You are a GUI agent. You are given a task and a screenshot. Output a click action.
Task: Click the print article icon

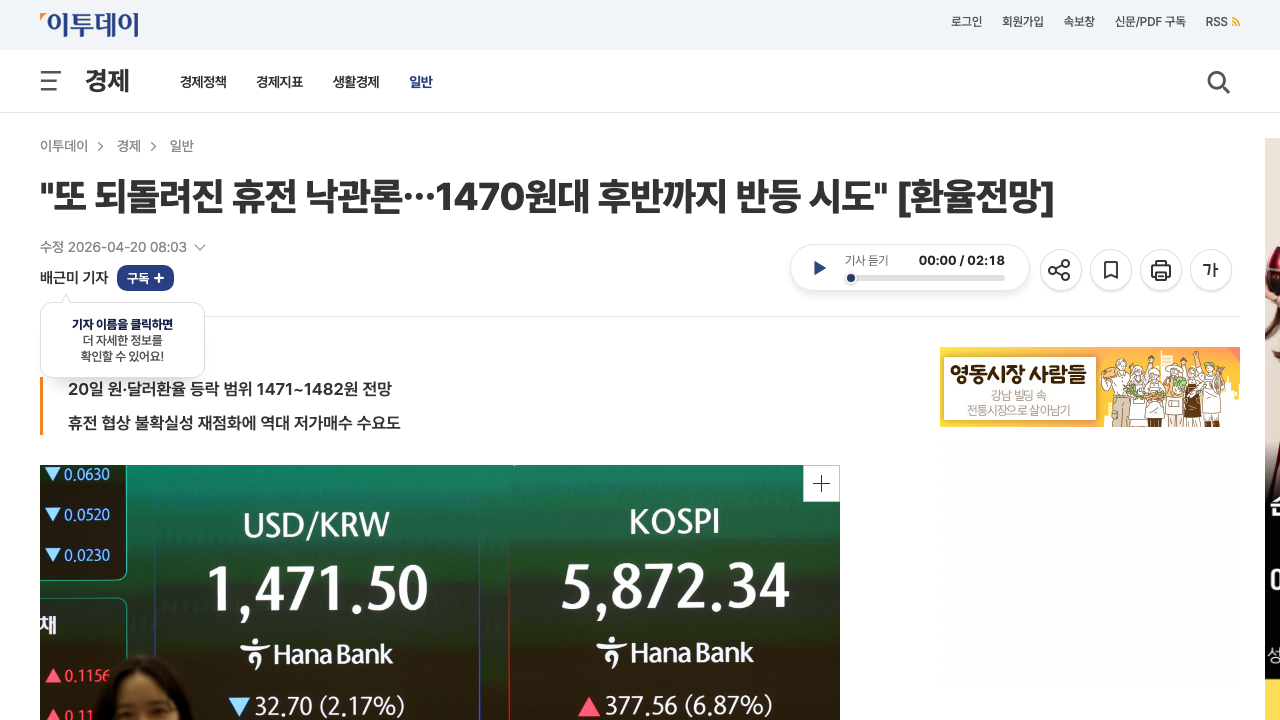(x=1160, y=270)
